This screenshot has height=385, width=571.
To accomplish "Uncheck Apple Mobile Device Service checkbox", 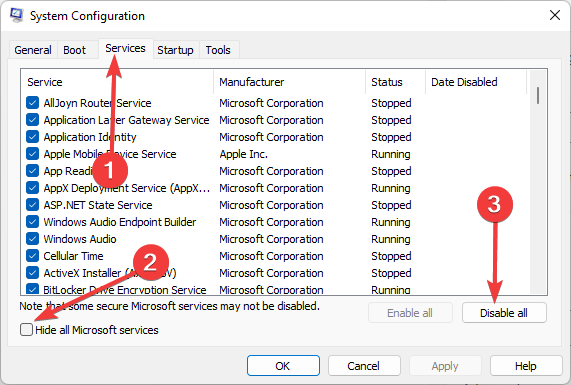I will click(32, 154).
